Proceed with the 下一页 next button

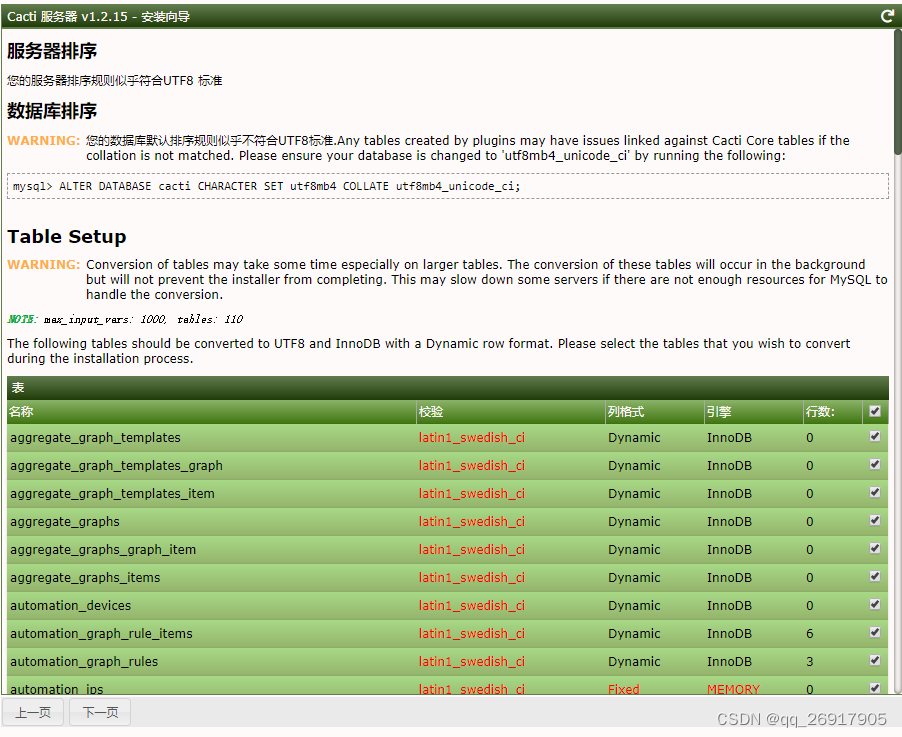click(100, 712)
